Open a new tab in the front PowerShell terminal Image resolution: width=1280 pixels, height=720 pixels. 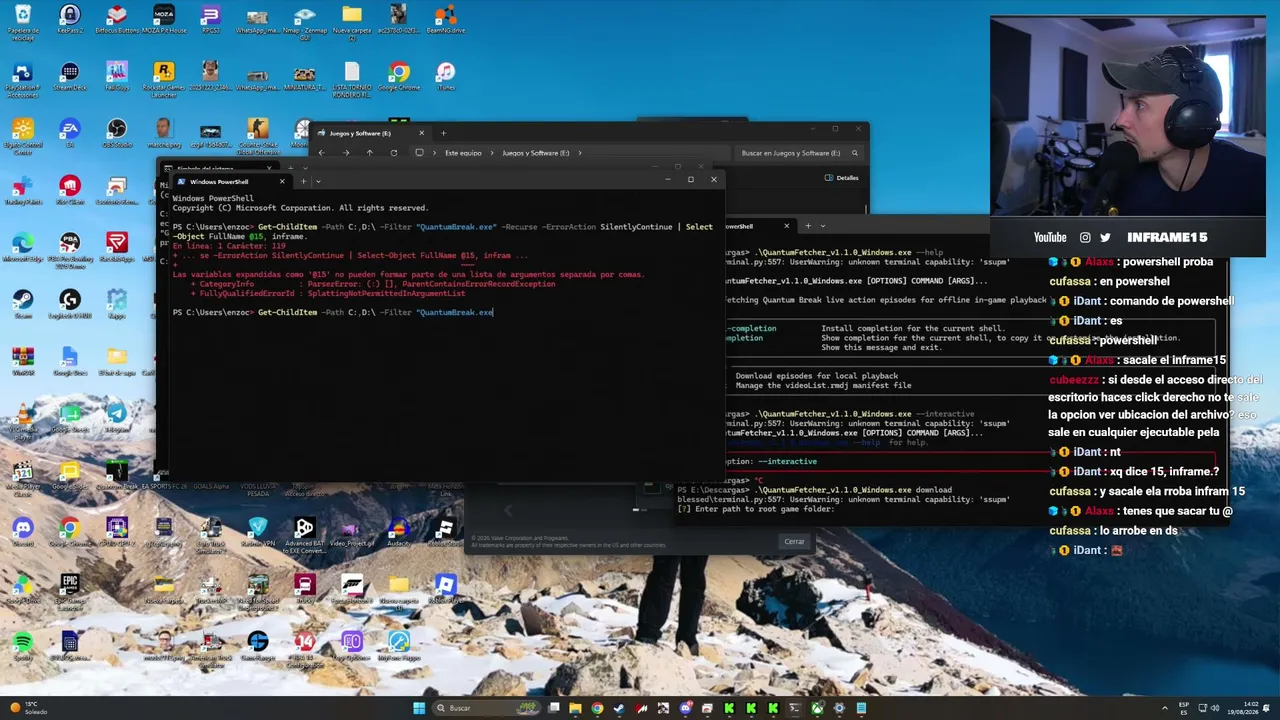click(x=304, y=181)
